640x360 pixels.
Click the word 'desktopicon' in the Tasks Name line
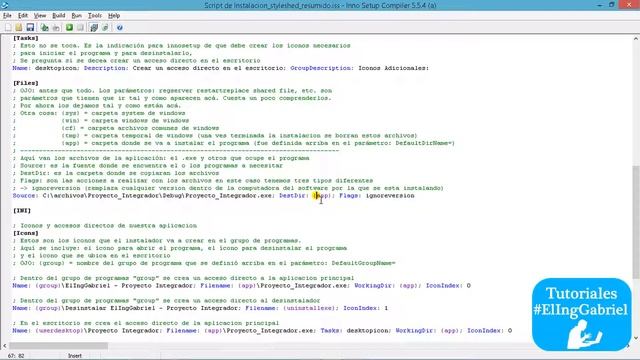tap(57, 68)
